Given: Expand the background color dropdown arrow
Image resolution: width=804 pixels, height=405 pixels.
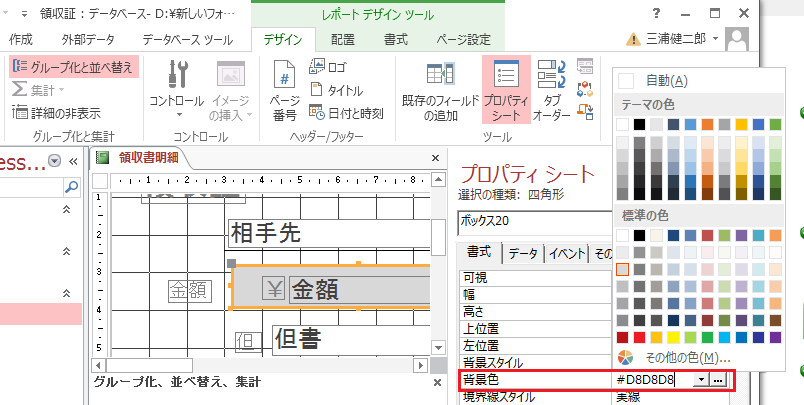Looking at the screenshot, I should click(x=700, y=380).
